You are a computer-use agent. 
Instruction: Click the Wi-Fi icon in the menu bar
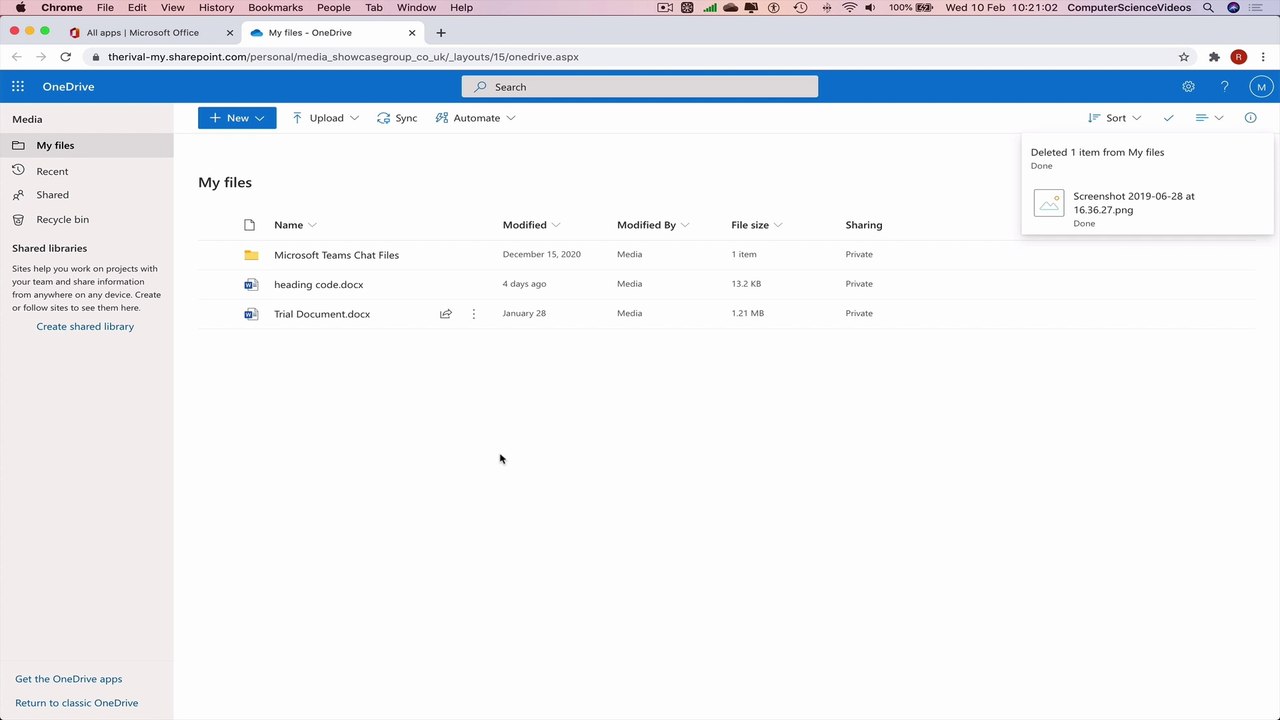(x=849, y=8)
